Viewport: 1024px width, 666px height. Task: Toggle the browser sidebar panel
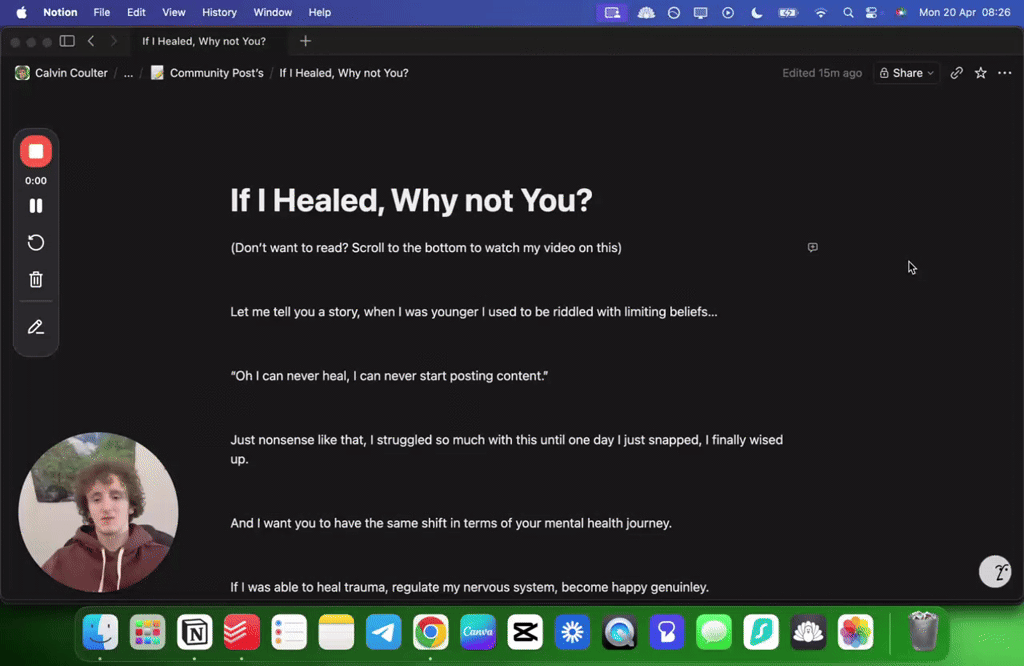(66, 41)
